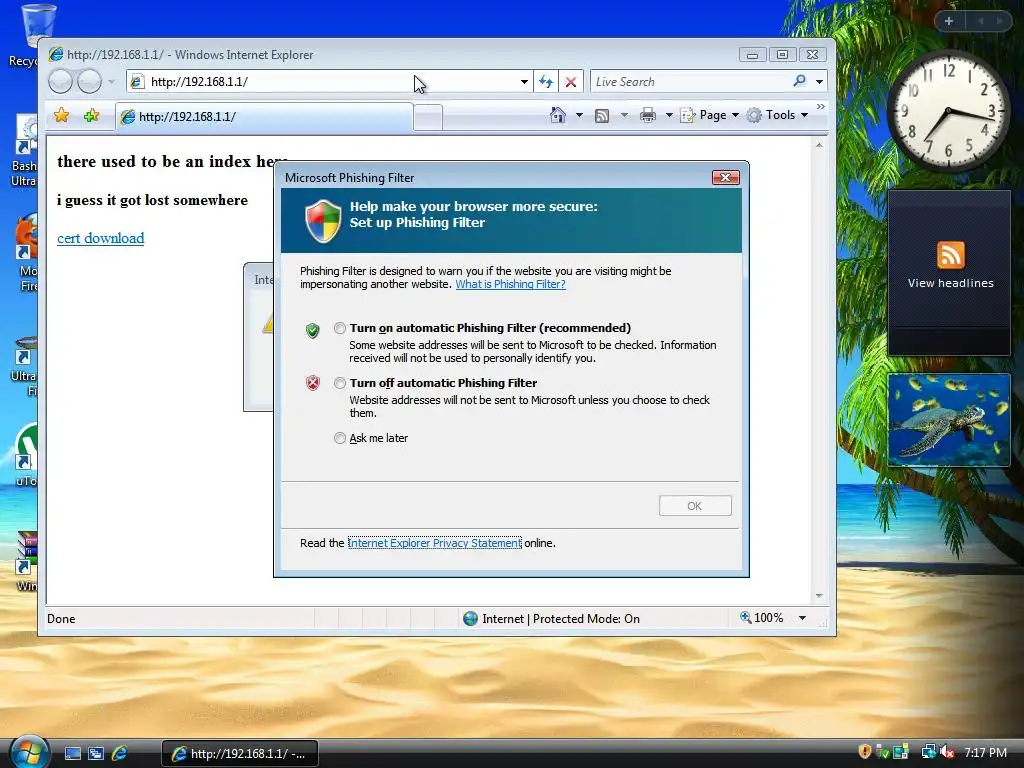Expand the zoom level dropdown arrow
The height and width of the screenshot is (768, 1024).
tap(802, 618)
